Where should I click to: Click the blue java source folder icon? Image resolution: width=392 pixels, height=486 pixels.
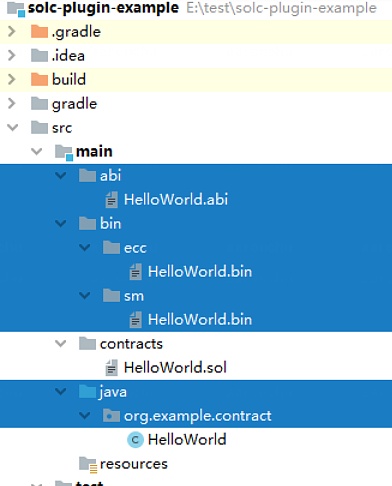coord(87,391)
